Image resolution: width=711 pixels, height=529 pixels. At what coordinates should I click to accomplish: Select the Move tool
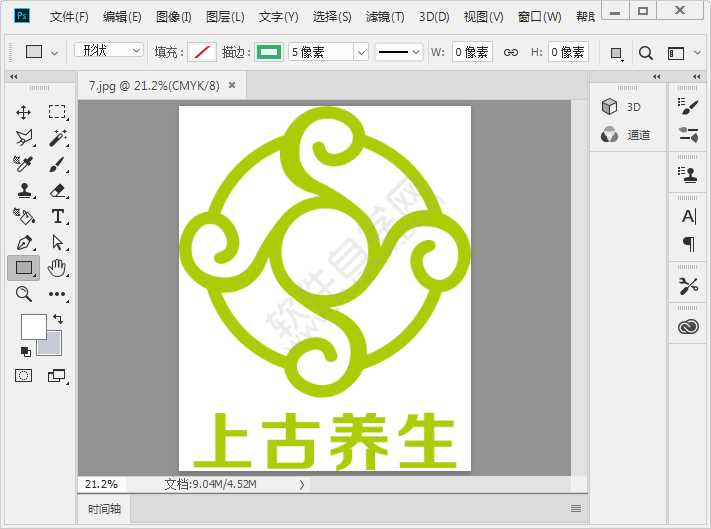pyautogui.click(x=24, y=112)
